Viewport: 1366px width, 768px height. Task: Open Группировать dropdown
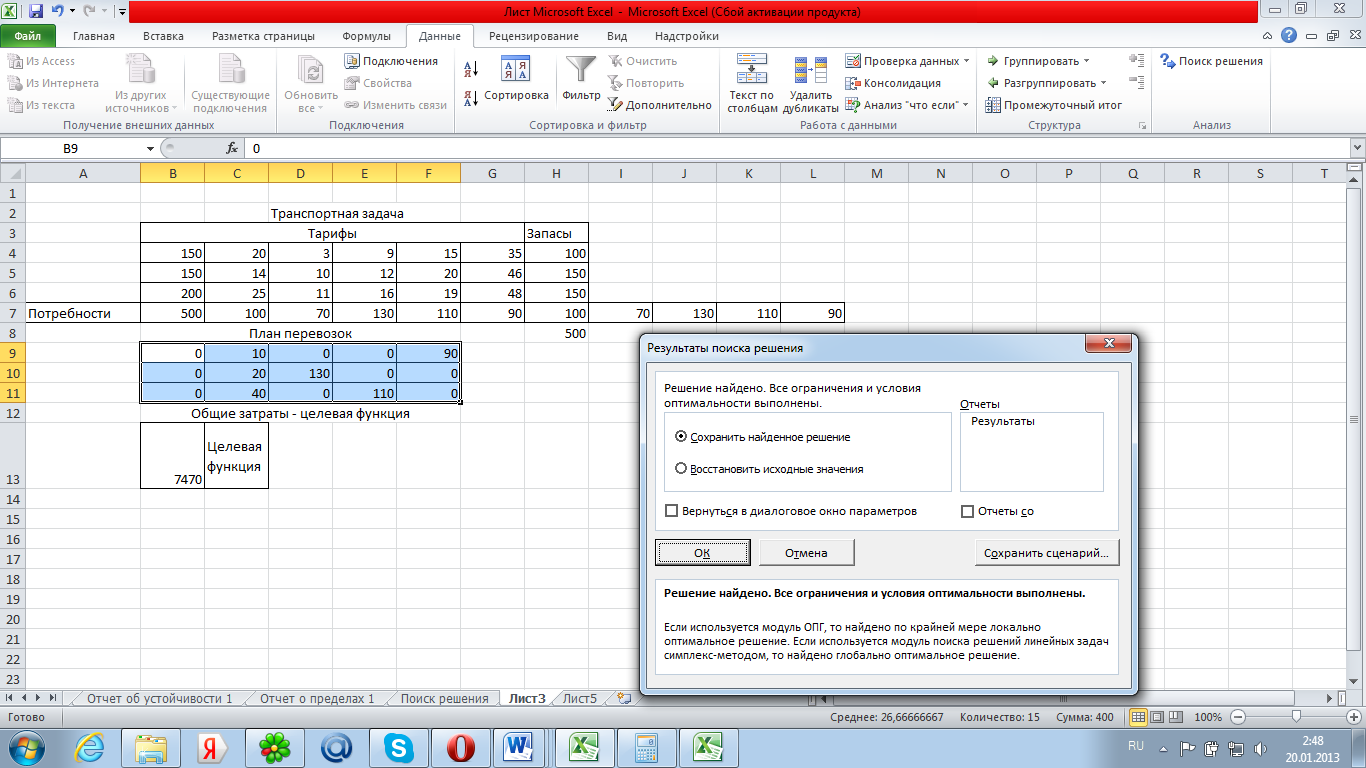(x=1087, y=61)
